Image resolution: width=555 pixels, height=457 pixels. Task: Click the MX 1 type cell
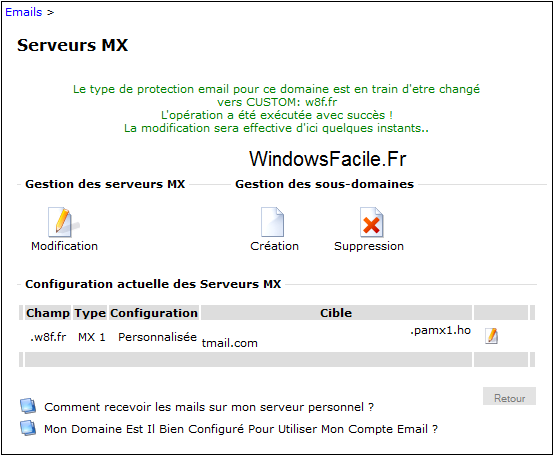92,337
